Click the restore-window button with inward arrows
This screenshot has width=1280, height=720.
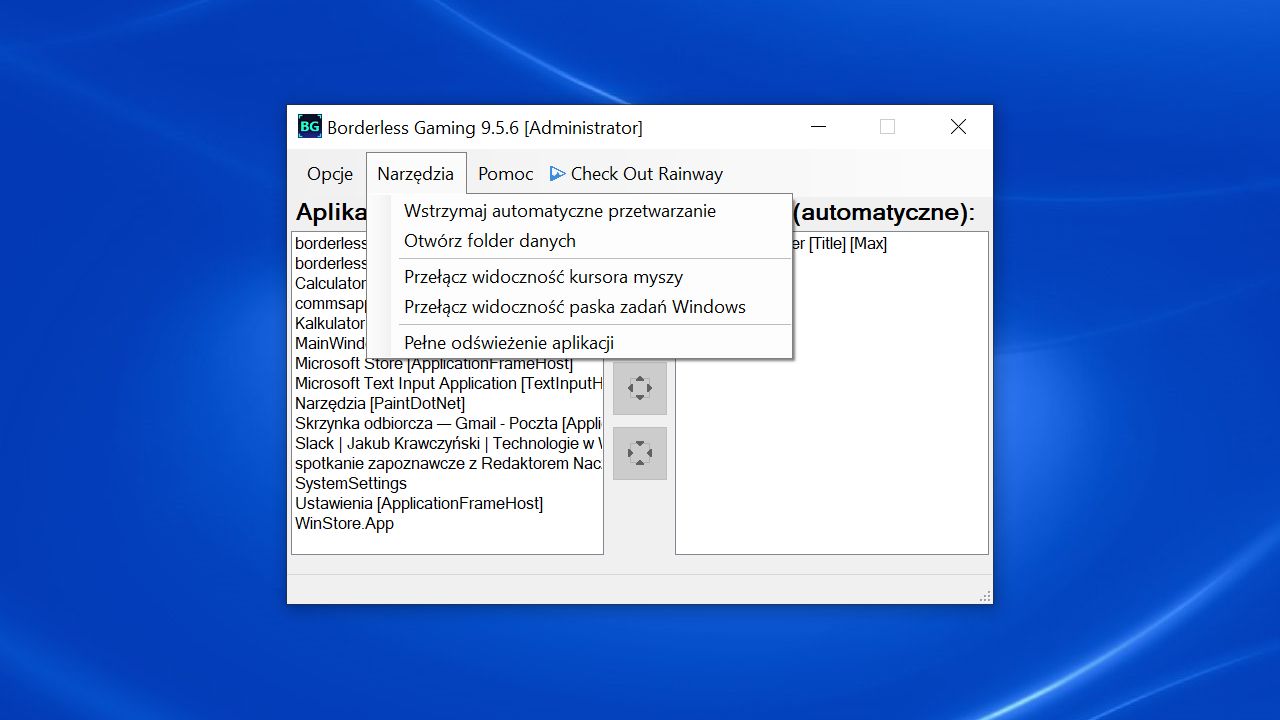pos(640,453)
